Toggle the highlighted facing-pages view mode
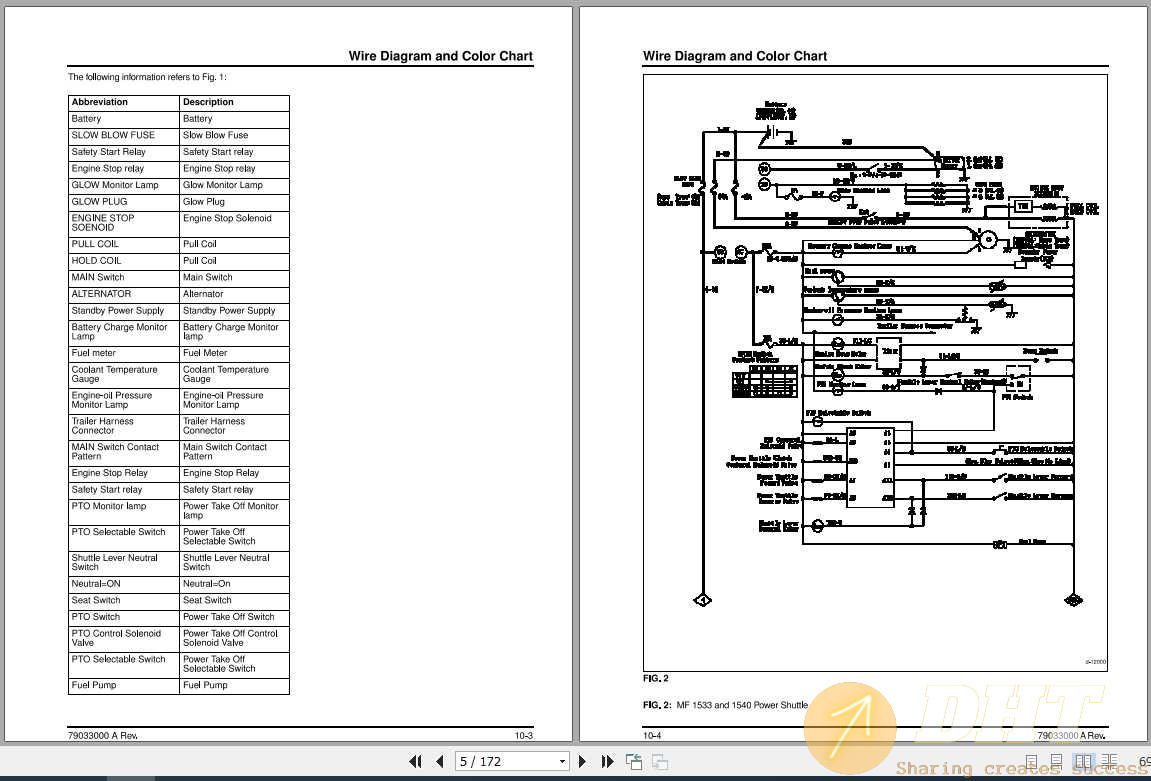 [x=1084, y=760]
